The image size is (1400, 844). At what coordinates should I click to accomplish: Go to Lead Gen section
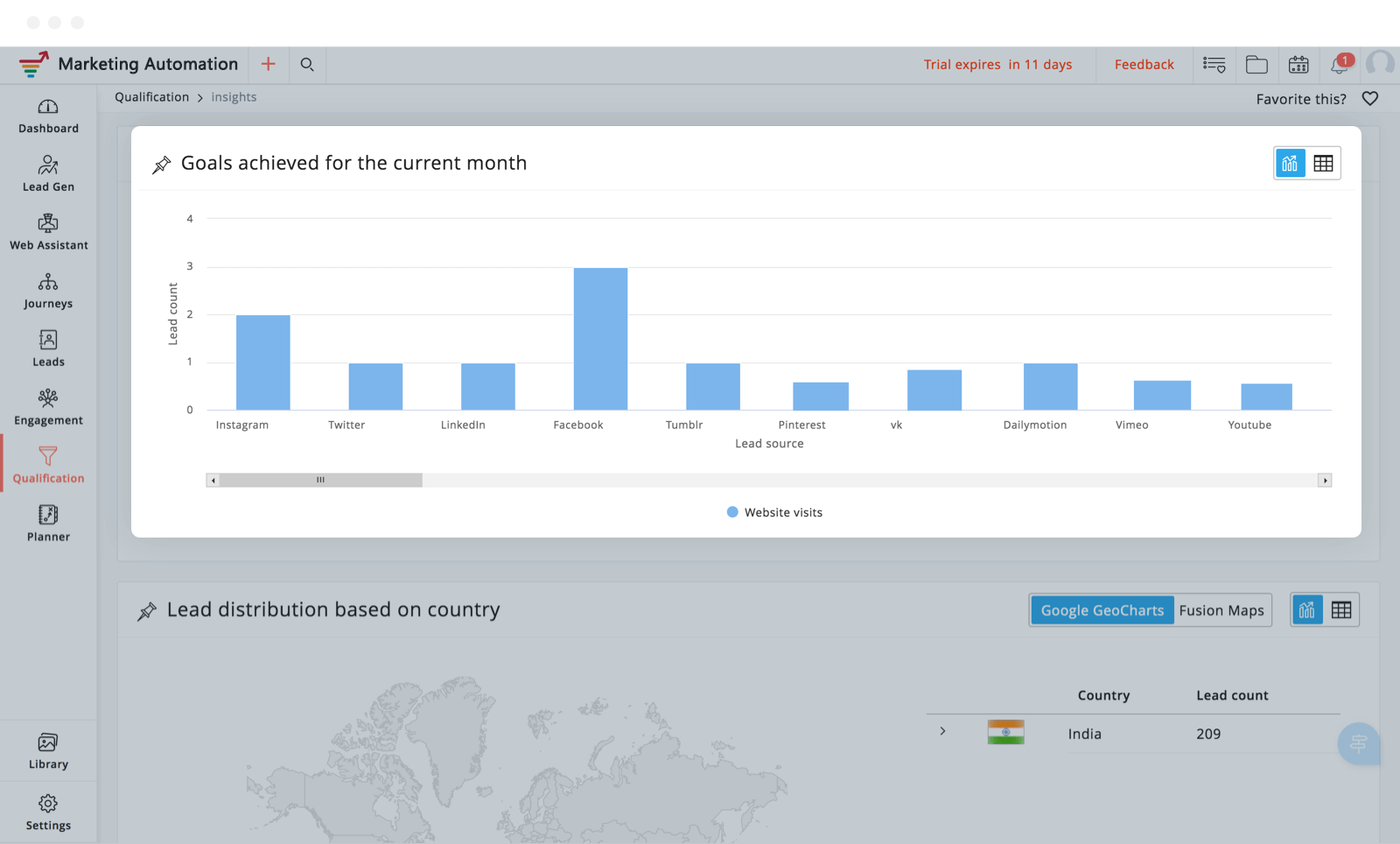click(x=48, y=174)
